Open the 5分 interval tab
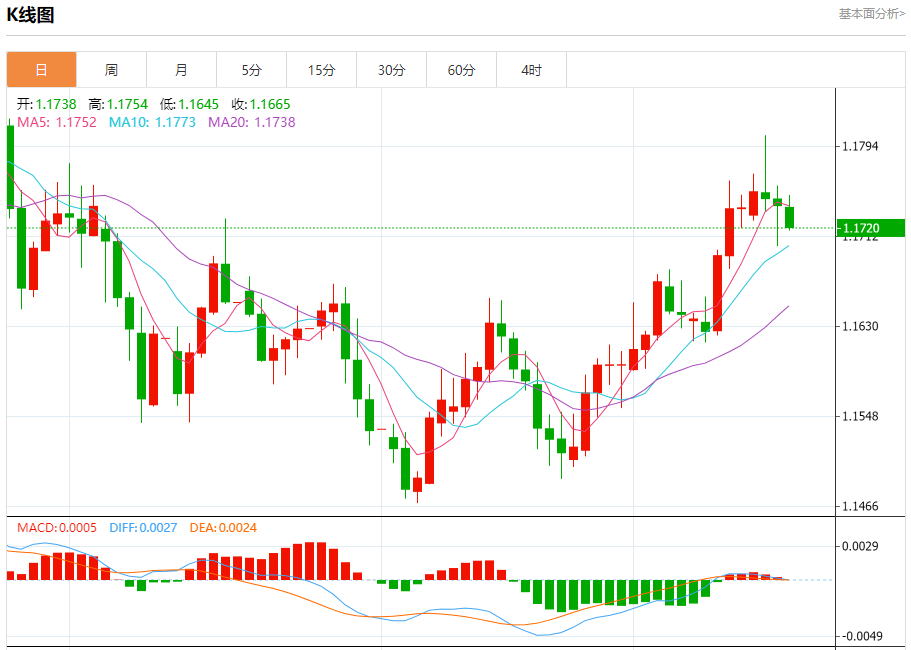Image resolution: width=911 pixels, height=650 pixels. 251,70
